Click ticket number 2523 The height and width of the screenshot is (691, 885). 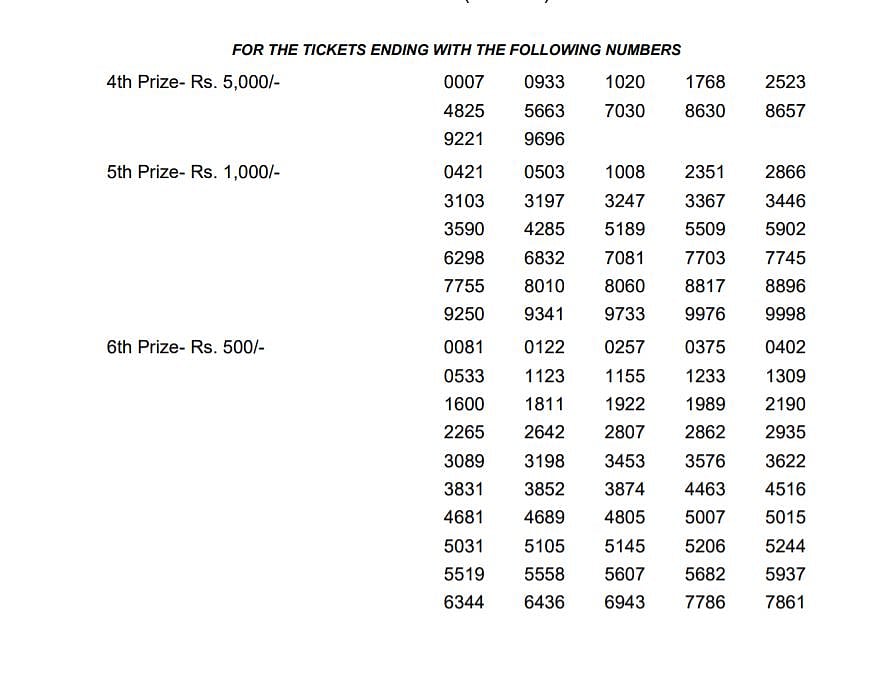pos(785,82)
